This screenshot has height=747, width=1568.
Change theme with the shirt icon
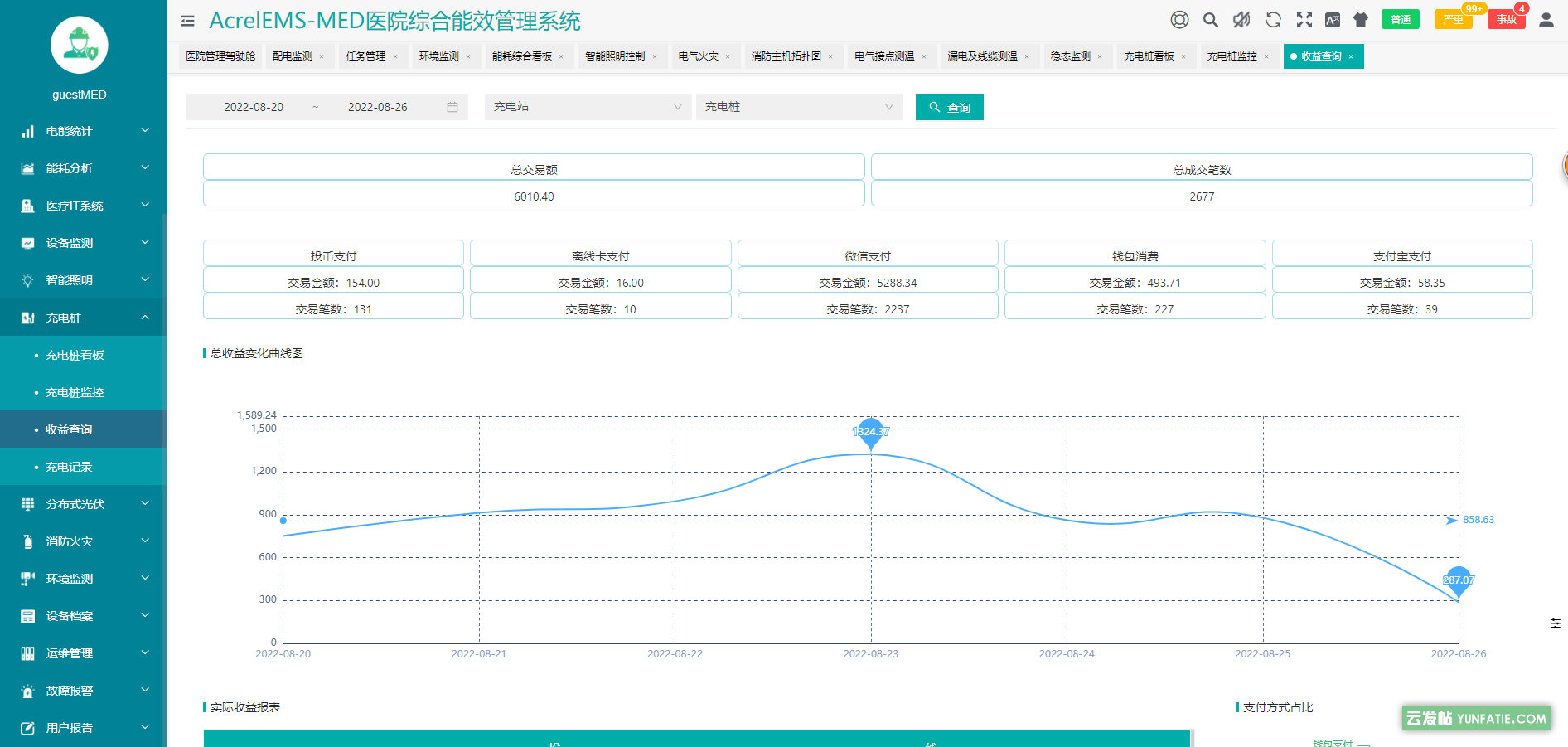(x=1361, y=20)
